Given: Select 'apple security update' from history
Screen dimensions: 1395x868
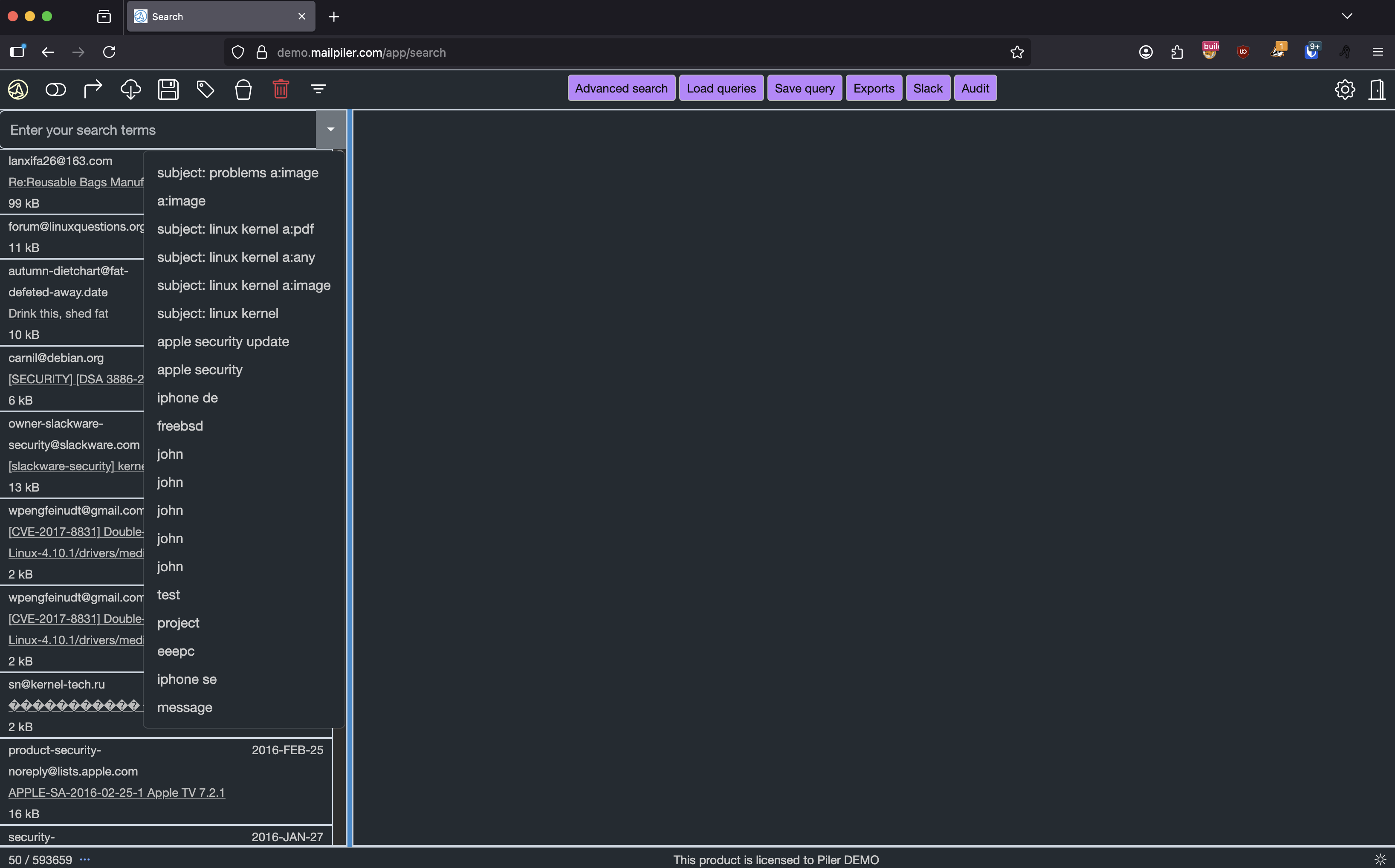Looking at the screenshot, I should click(223, 341).
